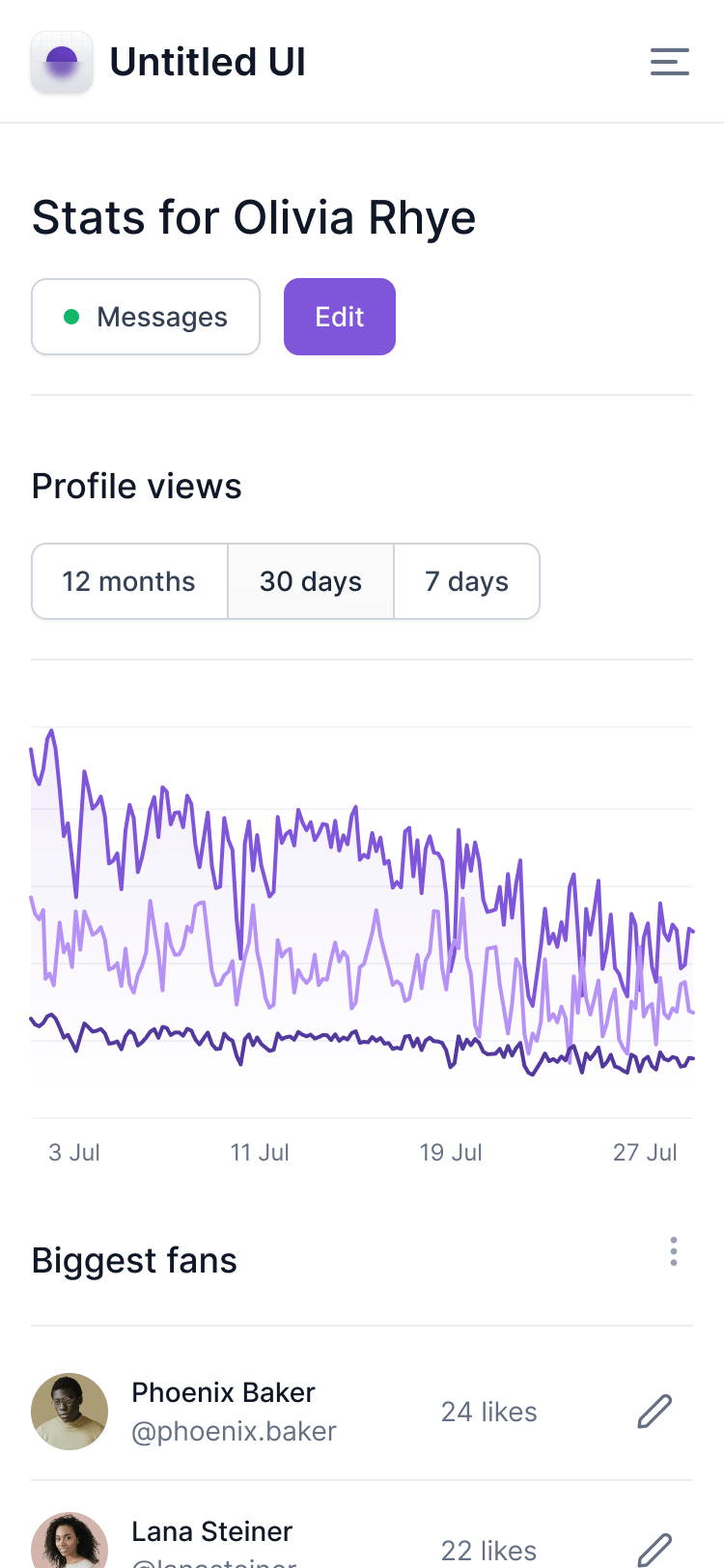Open the hamburger navigation menu
The image size is (724, 1568).
coord(669,62)
